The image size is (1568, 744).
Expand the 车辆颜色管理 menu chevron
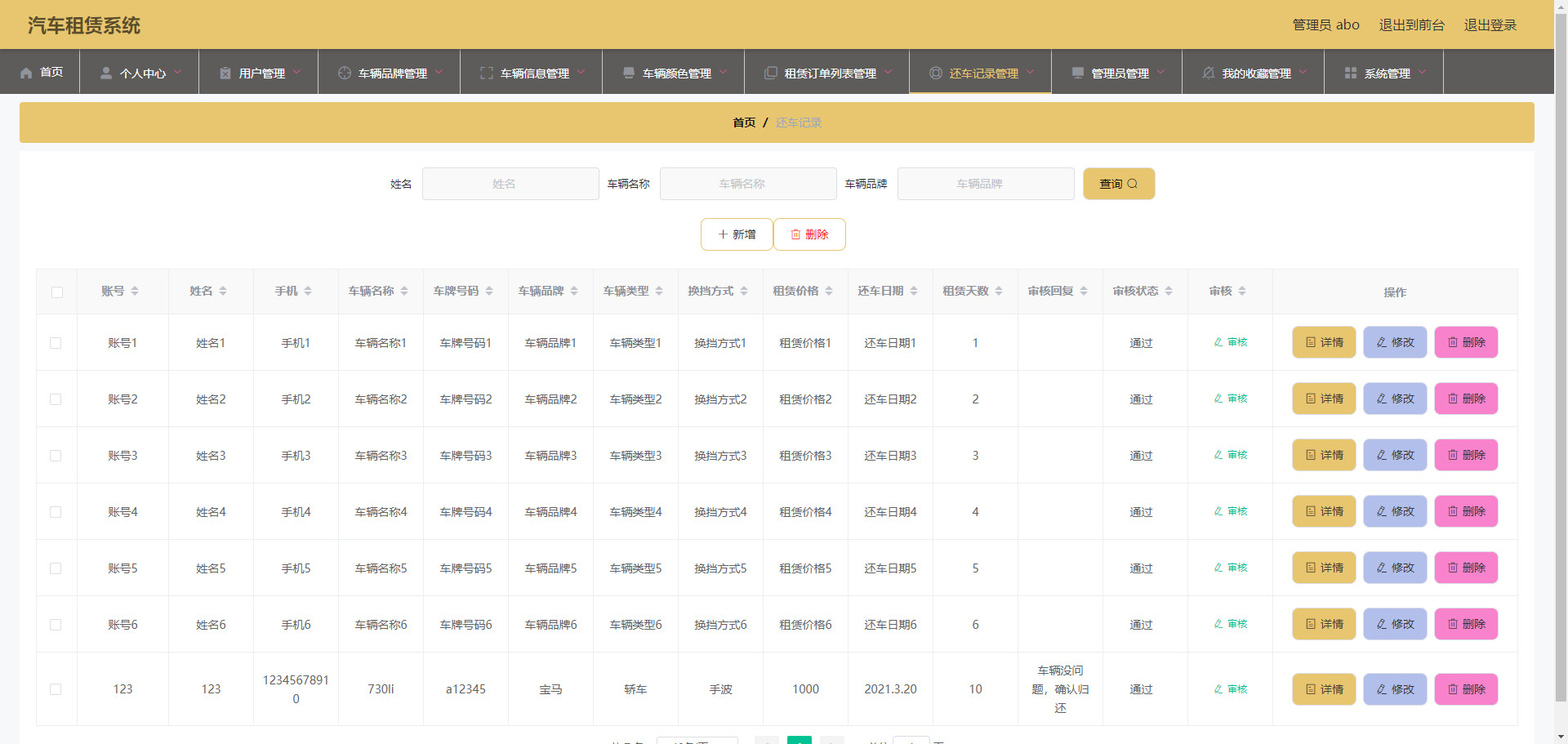(x=723, y=72)
